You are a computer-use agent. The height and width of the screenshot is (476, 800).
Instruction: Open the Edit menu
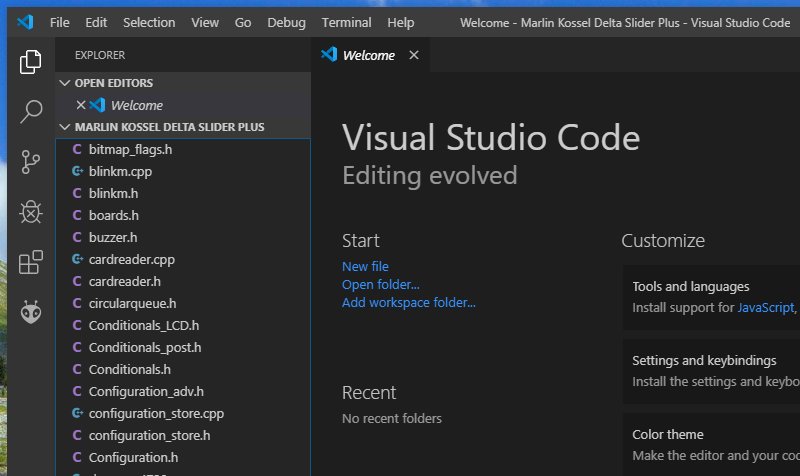pyautogui.click(x=96, y=22)
